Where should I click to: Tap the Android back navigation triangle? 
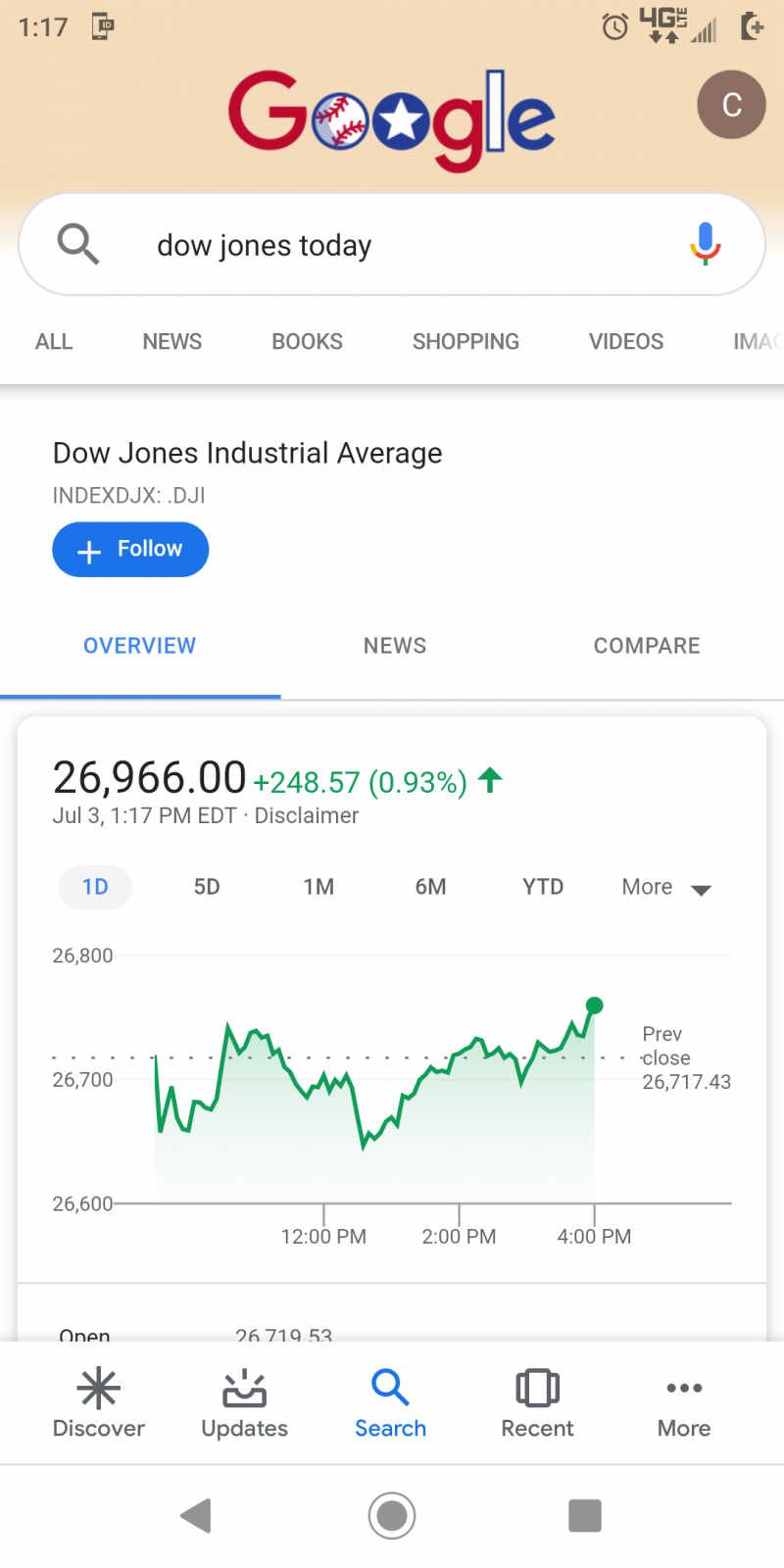(197, 1515)
